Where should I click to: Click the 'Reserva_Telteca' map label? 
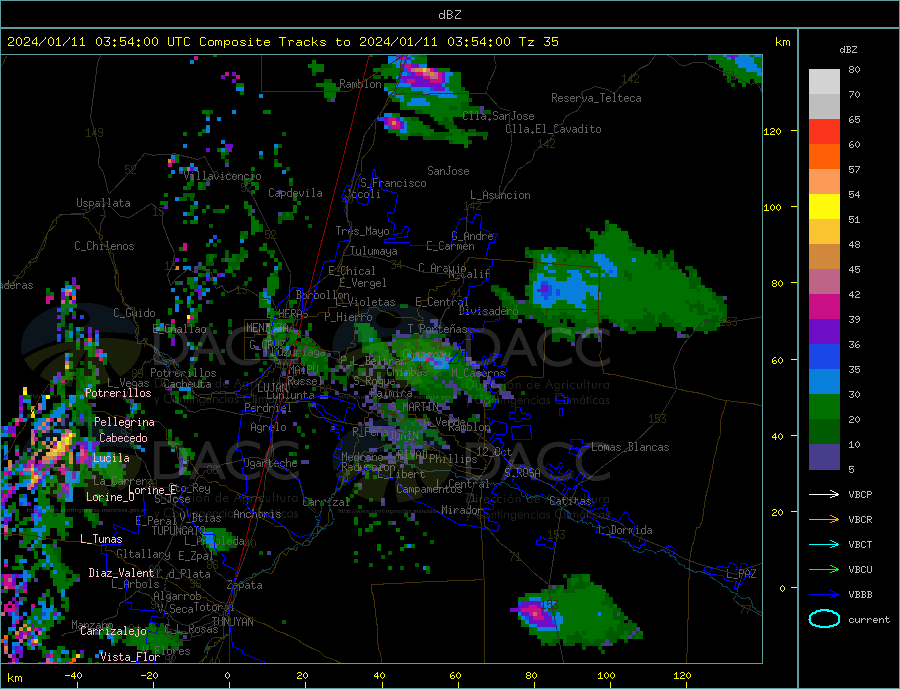[596, 98]
